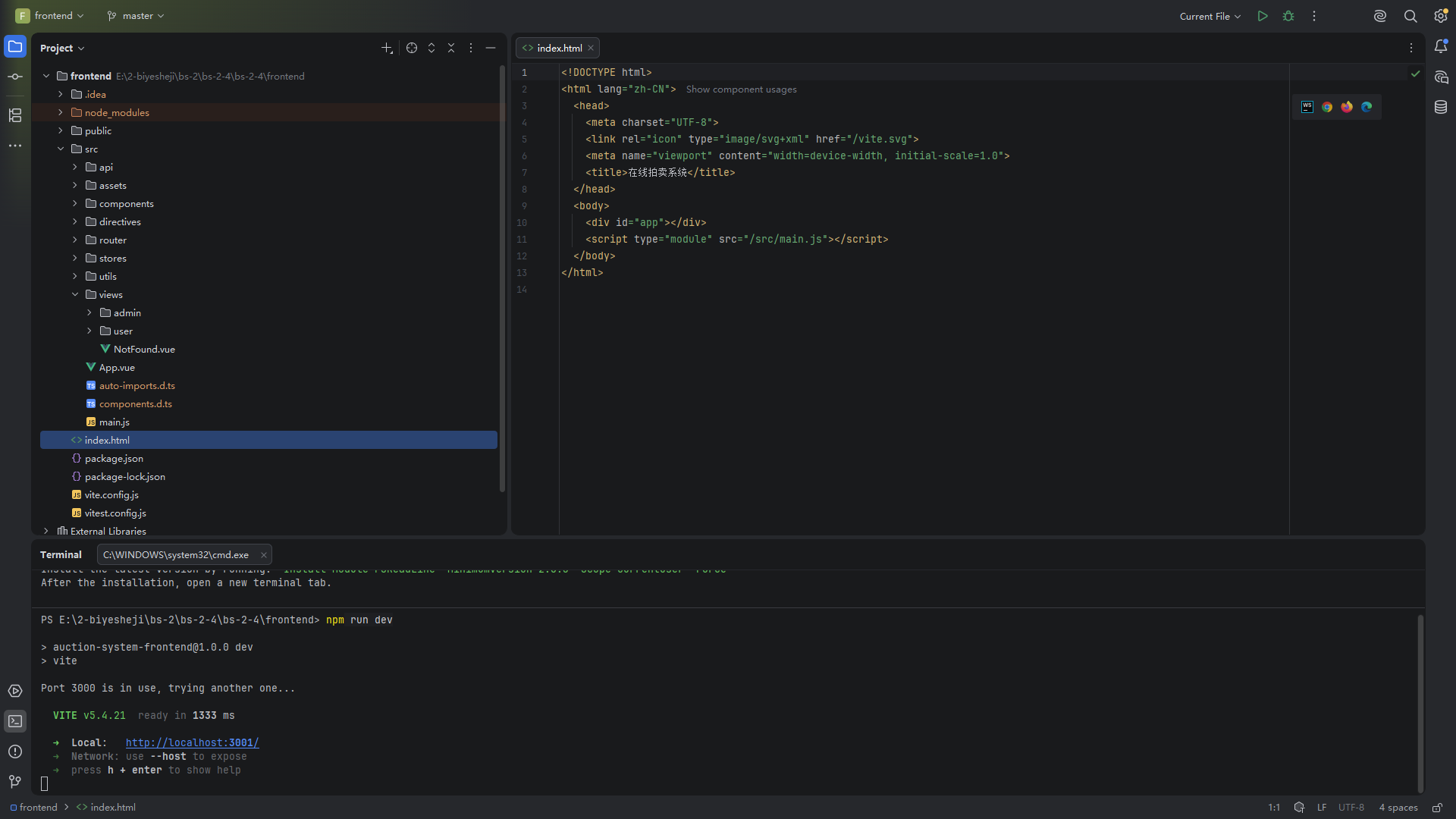Close the index.html editor tab
Viewport: 1456px width, 819px height.
(x=591, y=48)
